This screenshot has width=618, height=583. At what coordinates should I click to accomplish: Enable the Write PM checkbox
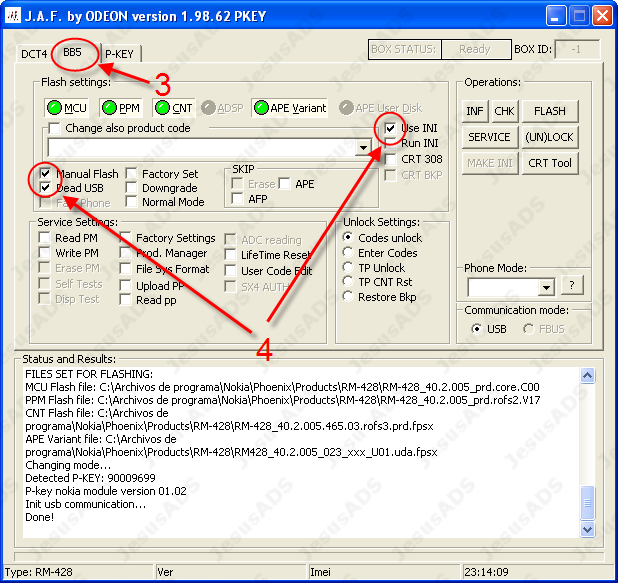click(x=44, y=253)
